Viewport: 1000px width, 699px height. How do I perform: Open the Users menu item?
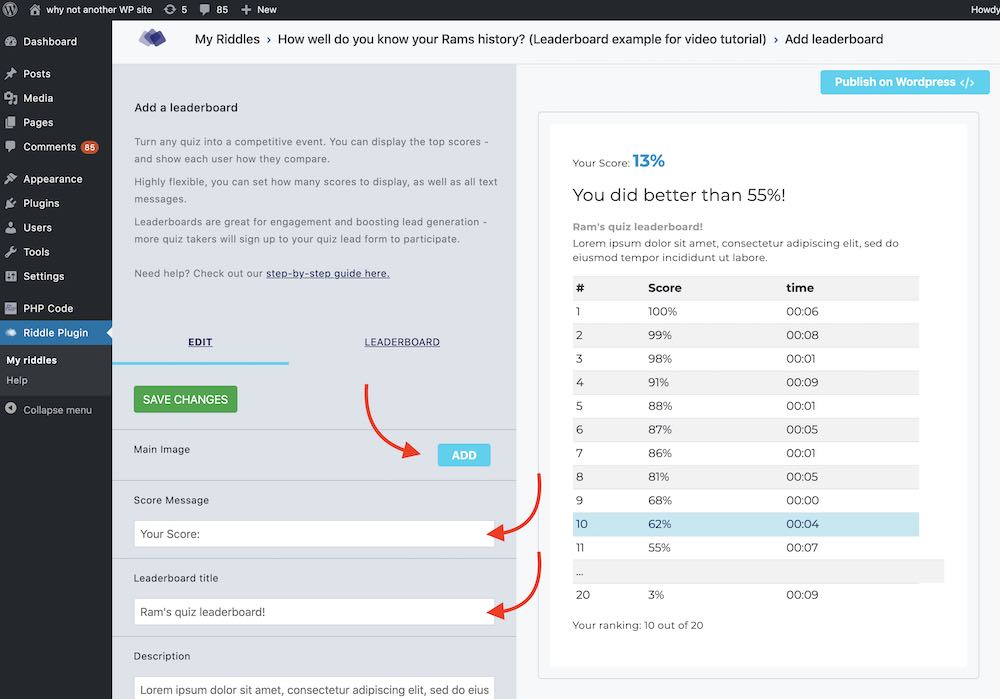(38, 228)
